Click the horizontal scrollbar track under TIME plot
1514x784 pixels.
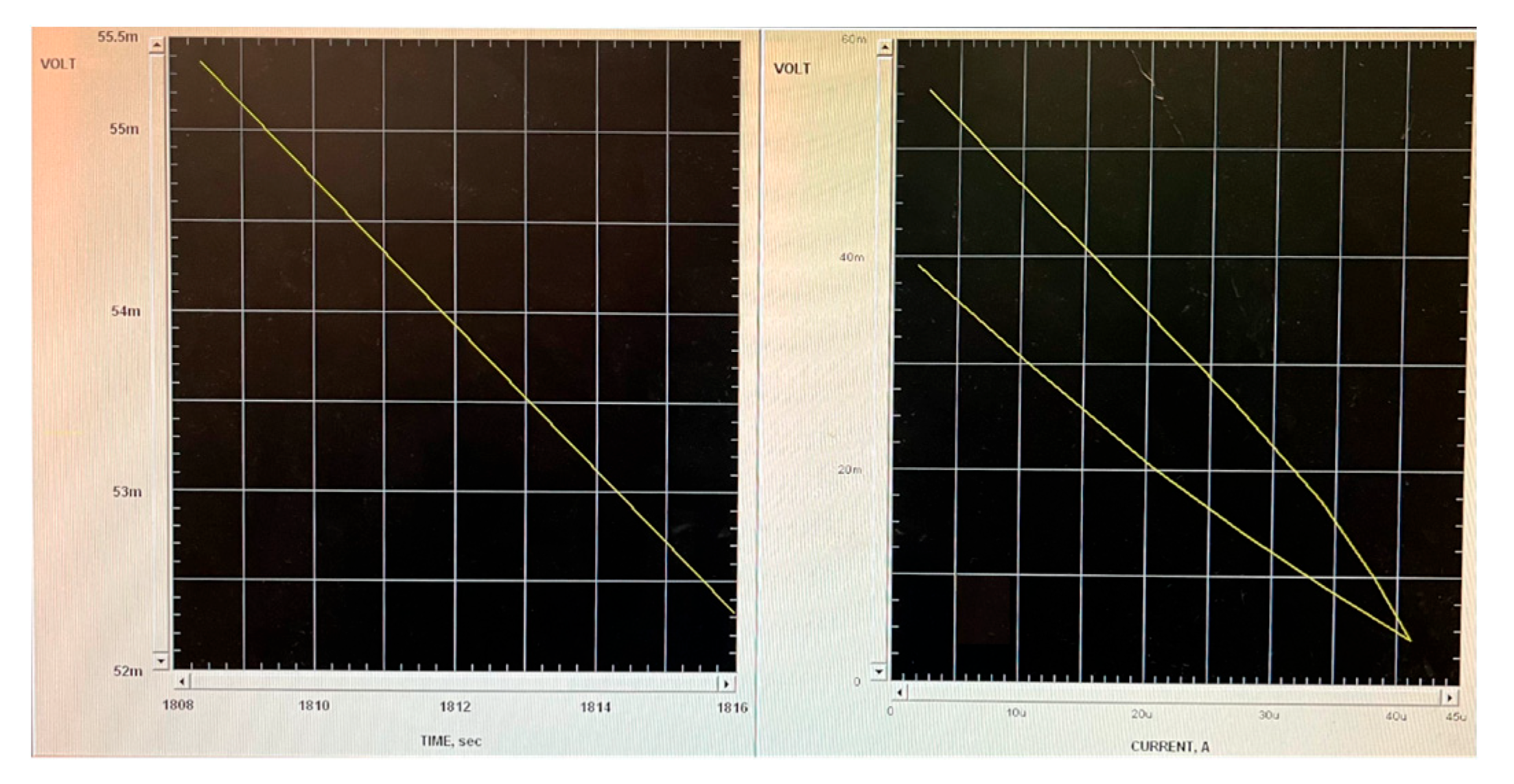point(453,683)
